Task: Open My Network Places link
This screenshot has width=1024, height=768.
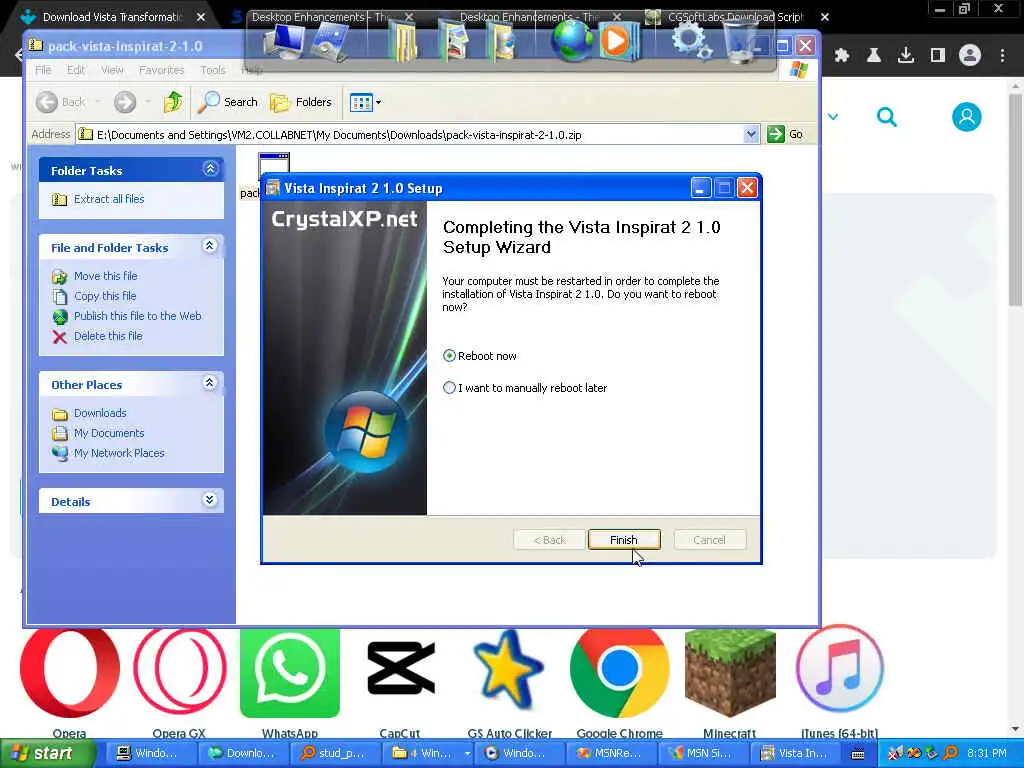Action: click(x=119, y=453)
